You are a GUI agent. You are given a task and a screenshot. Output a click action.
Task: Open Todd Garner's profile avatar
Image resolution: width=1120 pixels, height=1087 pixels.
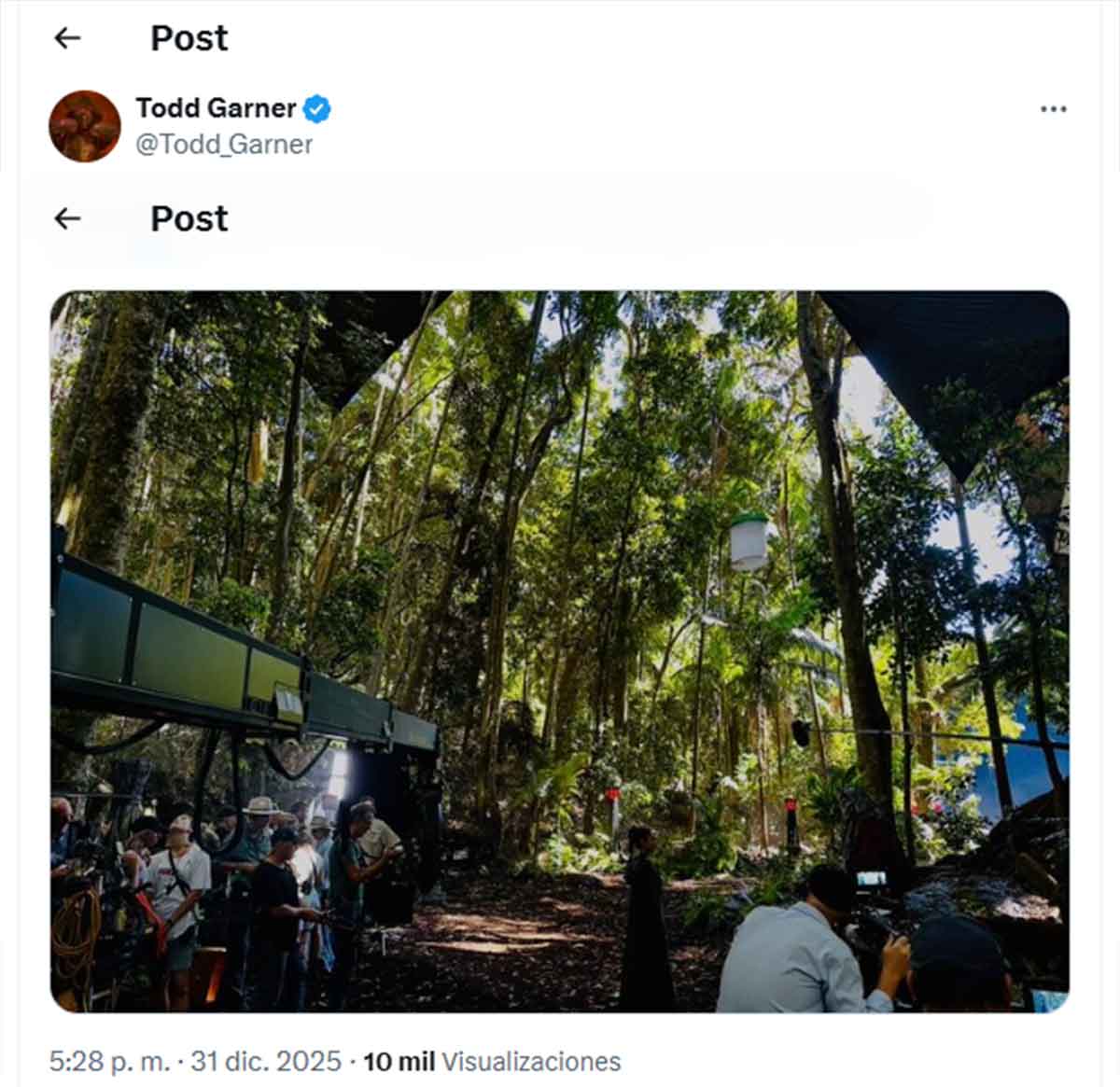85,126
